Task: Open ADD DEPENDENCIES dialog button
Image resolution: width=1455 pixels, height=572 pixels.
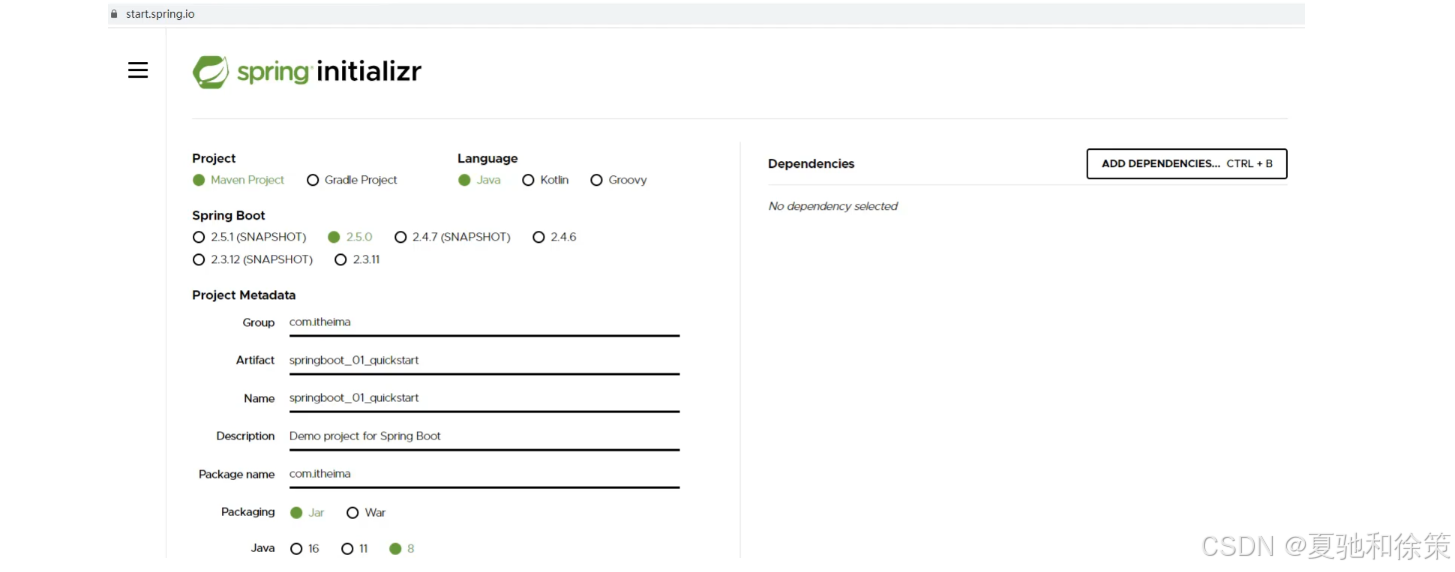Action: [x=1187, y=164]
